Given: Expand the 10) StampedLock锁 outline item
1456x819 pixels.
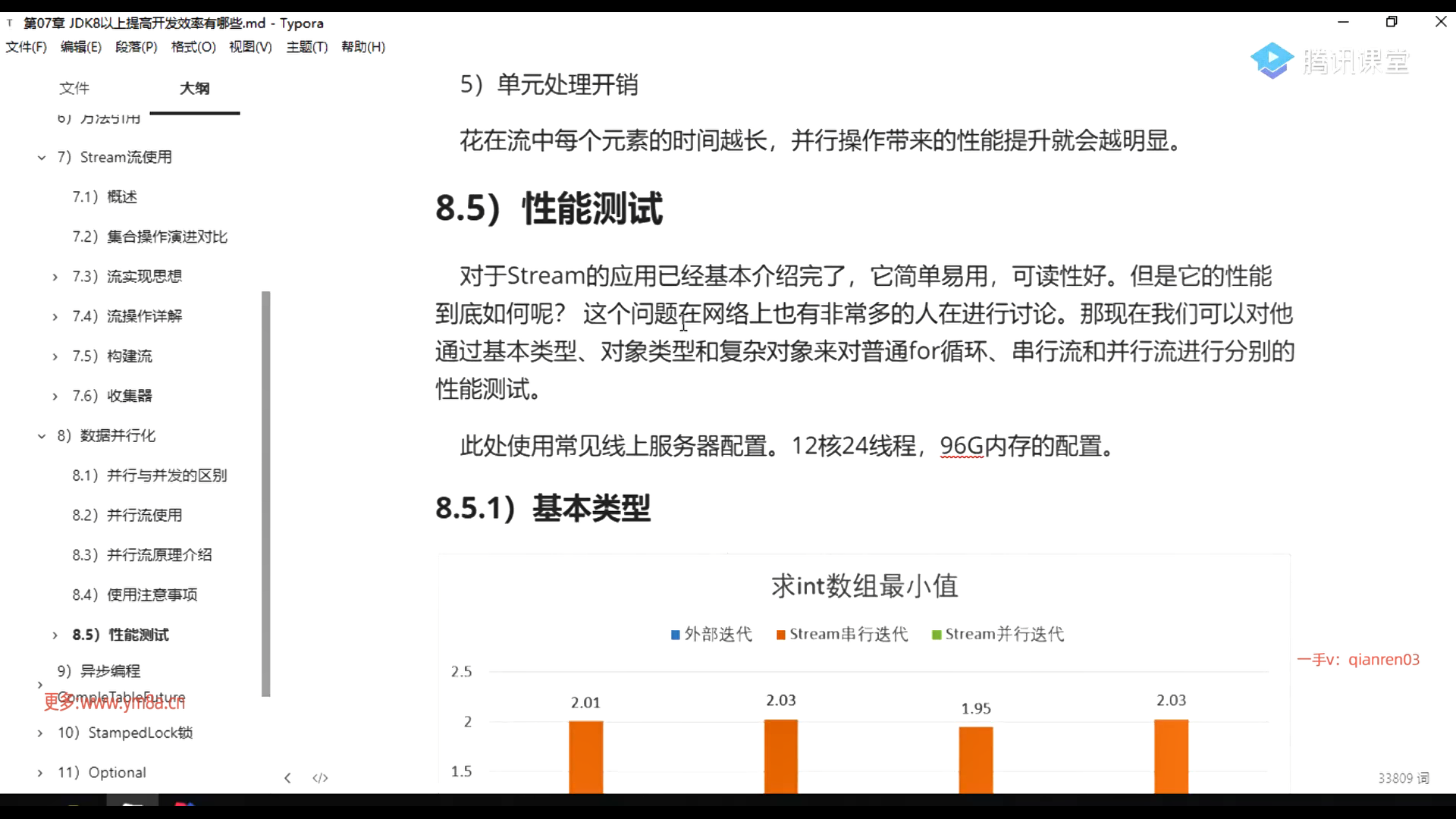Looking at the screenshot, I should (x=40, y=733).
